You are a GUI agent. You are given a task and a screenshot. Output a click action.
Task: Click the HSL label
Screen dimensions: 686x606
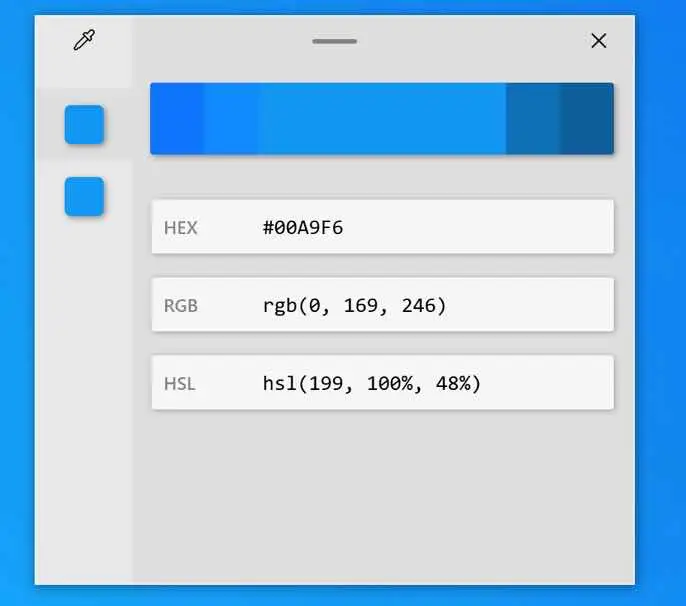pyautogui.click(x=180, y=384)
